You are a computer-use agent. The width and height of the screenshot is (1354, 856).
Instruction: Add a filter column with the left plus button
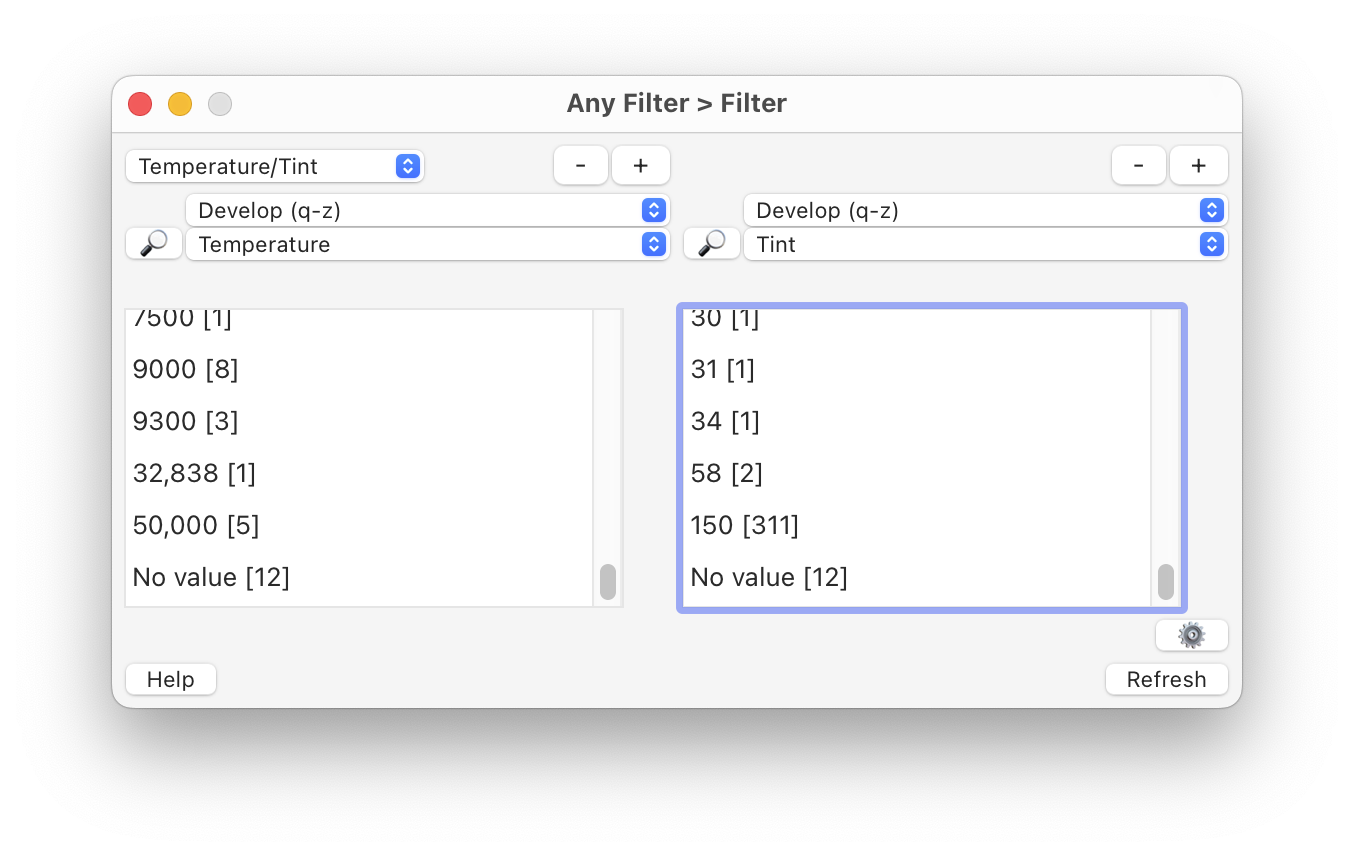tap(640, 165)
